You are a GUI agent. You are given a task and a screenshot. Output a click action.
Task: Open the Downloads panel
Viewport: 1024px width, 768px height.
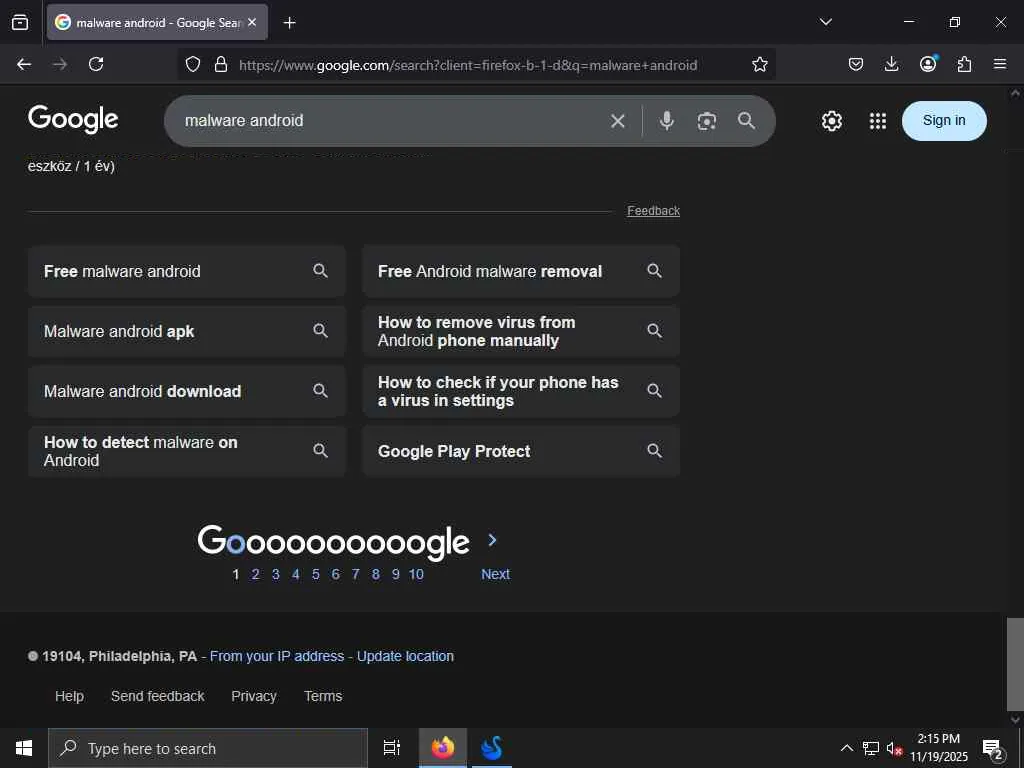[891, 64]
